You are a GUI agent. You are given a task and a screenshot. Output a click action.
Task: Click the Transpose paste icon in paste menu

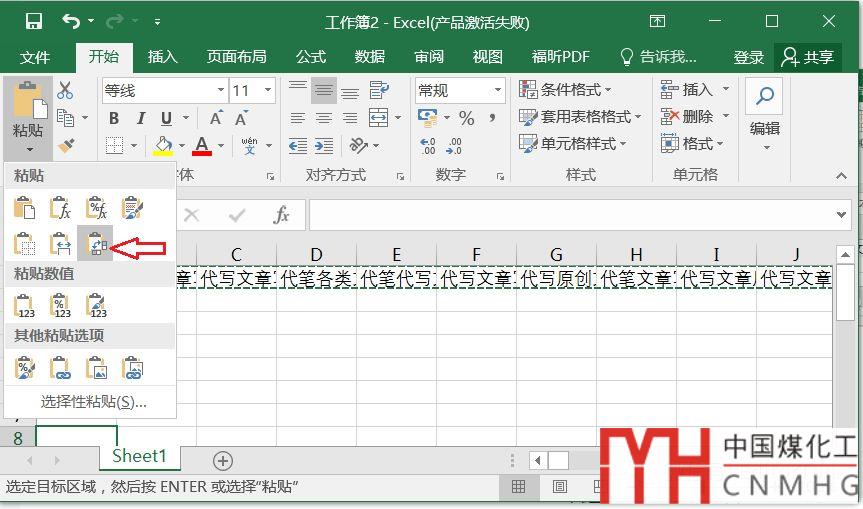point(96,243)
